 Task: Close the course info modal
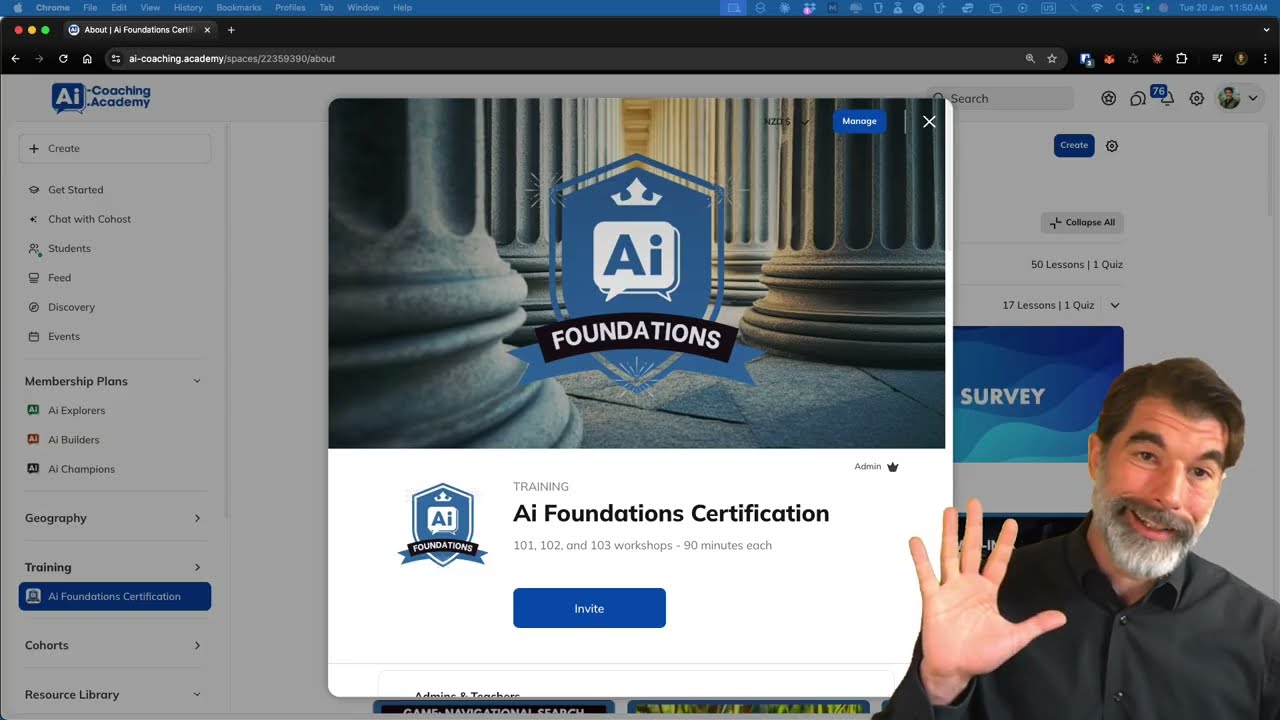coord(929,121)
